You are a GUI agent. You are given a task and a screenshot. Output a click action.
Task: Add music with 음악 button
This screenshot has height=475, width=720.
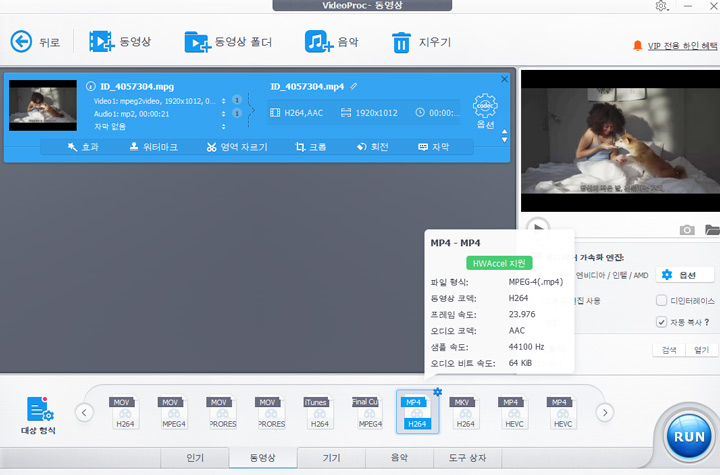pyautogui.click(x=331, y=42)
